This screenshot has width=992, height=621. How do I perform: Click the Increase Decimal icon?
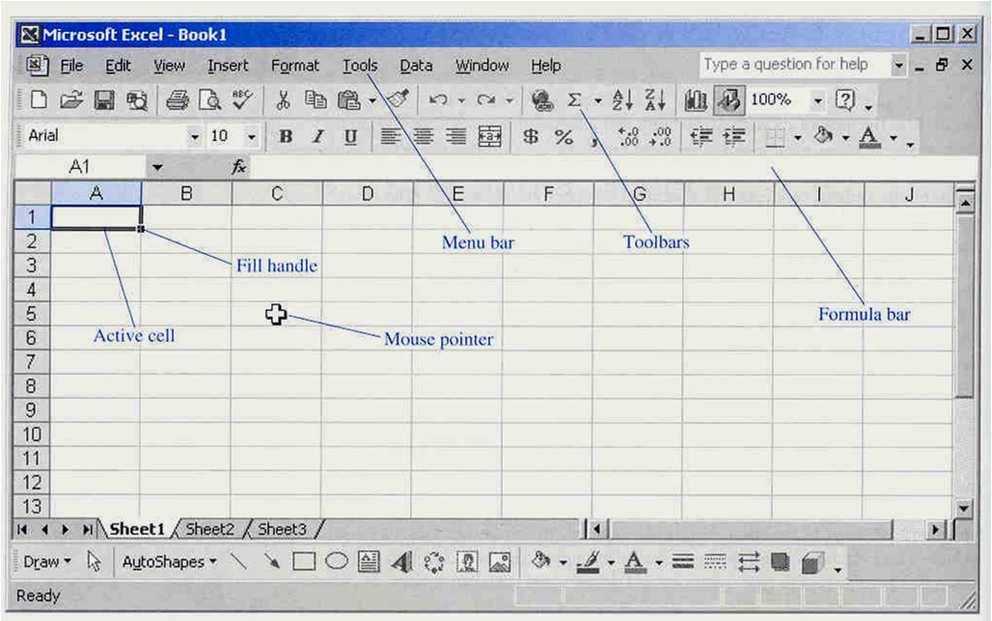point(628,136)
